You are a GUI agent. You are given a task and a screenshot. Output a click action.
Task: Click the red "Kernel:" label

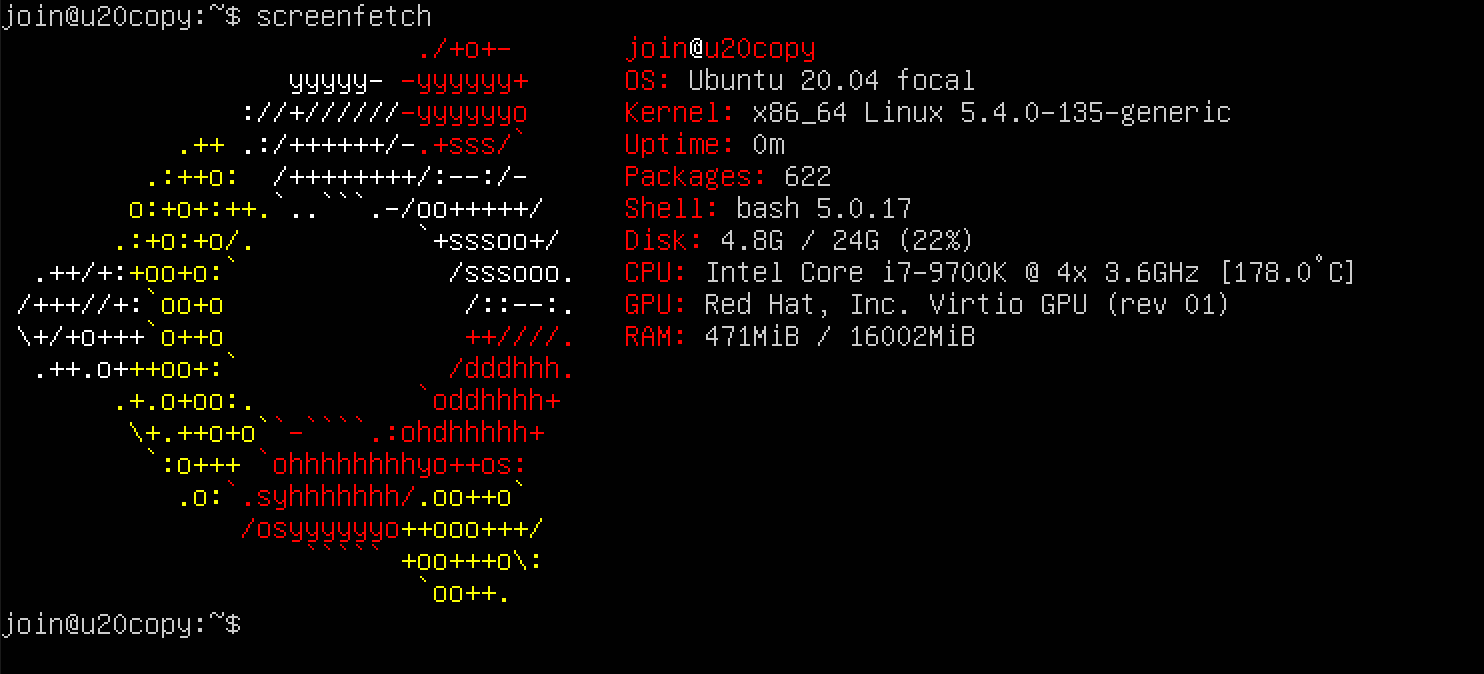[x=680, y=113]
